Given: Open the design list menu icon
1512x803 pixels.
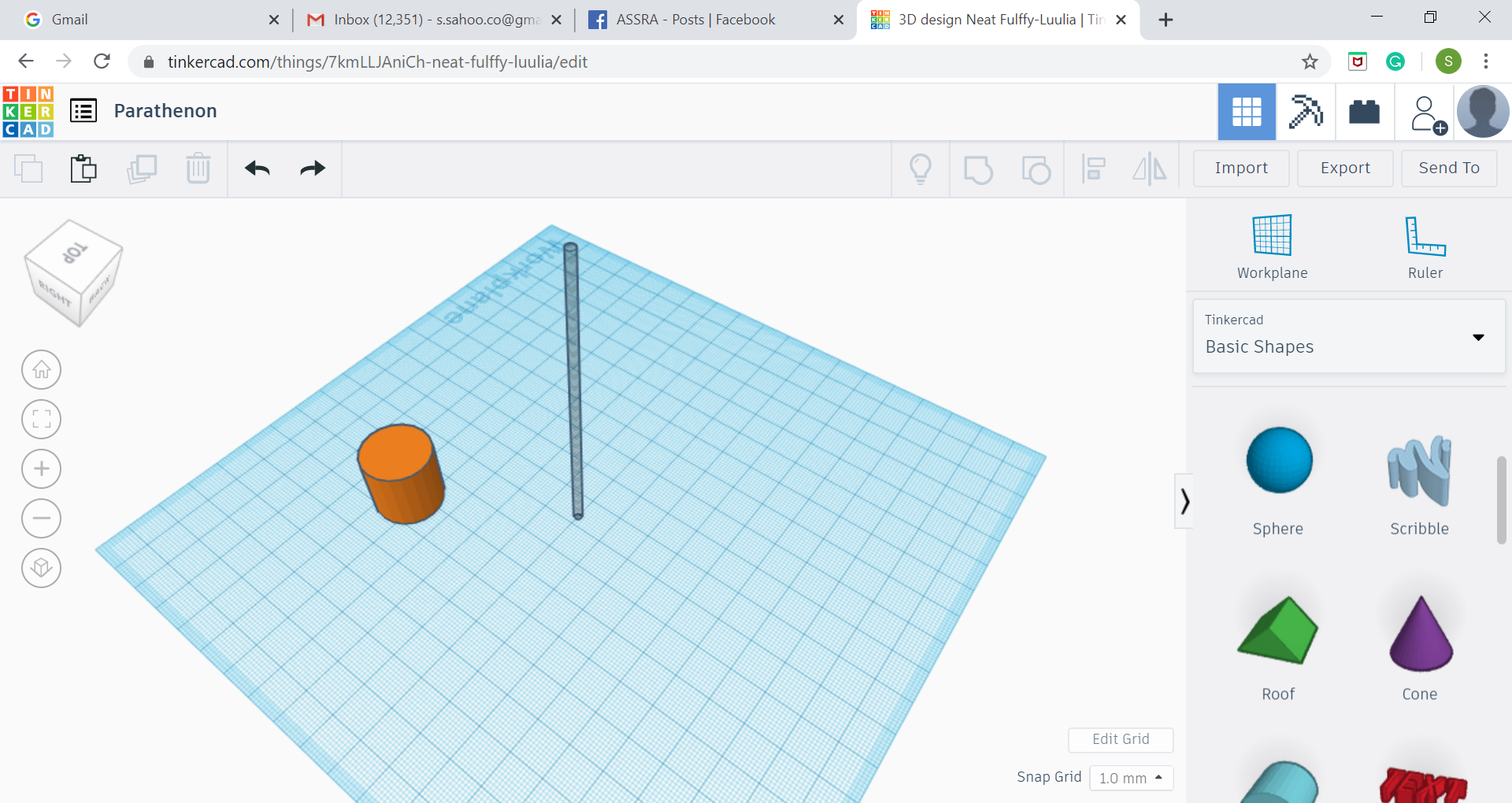Looking at the screenshot, I should coord(83,111).
